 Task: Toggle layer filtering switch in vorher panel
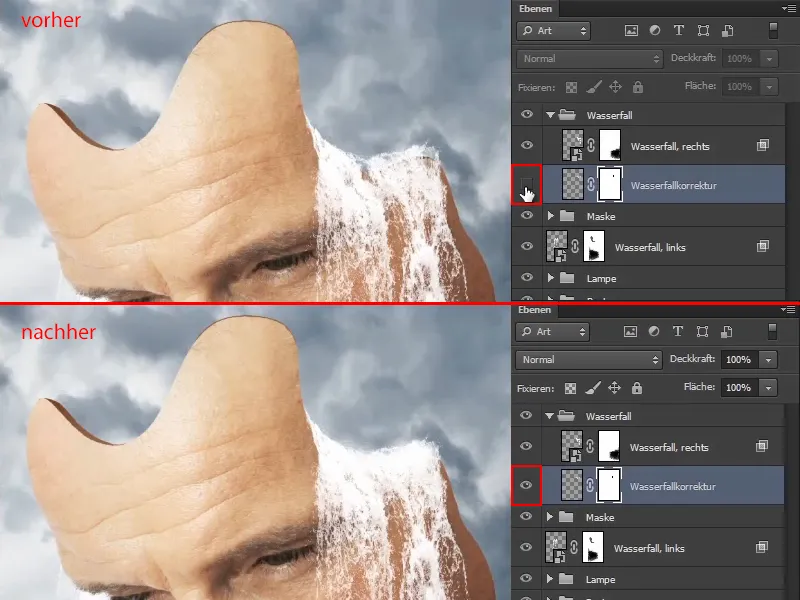773,31
